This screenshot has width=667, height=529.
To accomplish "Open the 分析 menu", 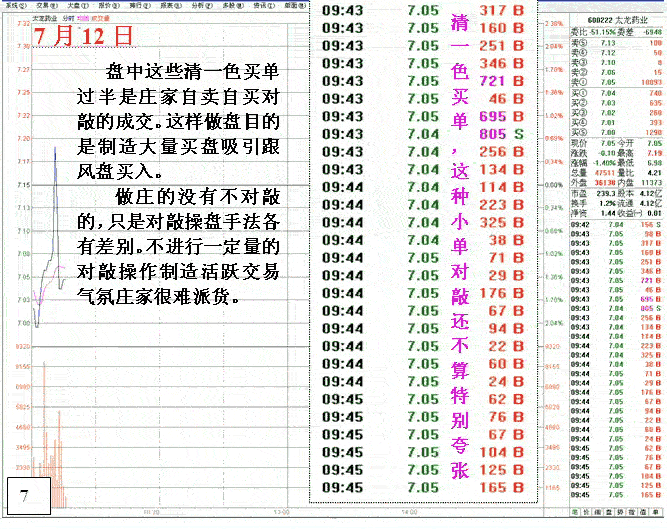I will pyautogui.click(x=198, y=5).
